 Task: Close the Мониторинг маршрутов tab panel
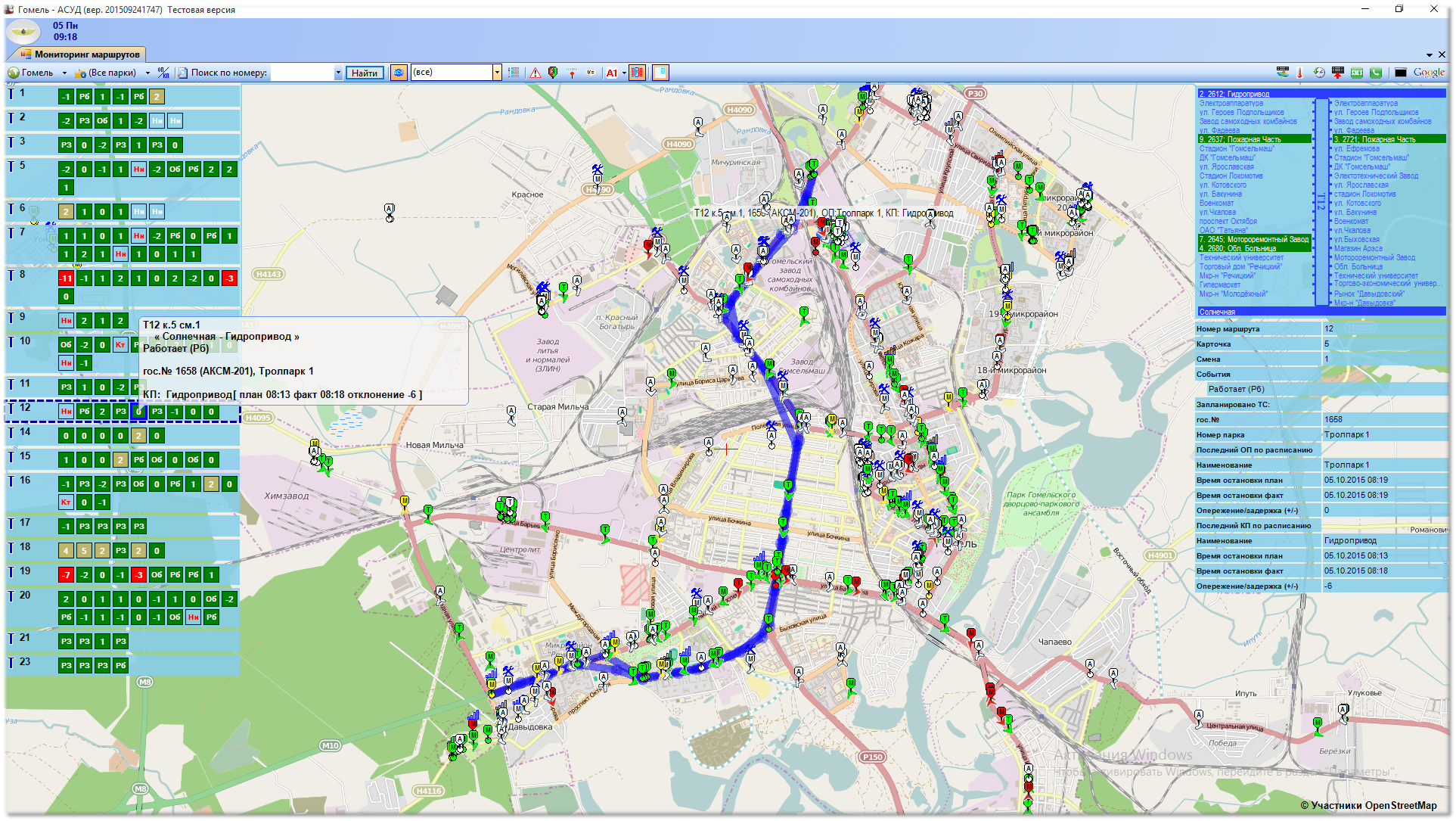click(x=1442, y=54)
